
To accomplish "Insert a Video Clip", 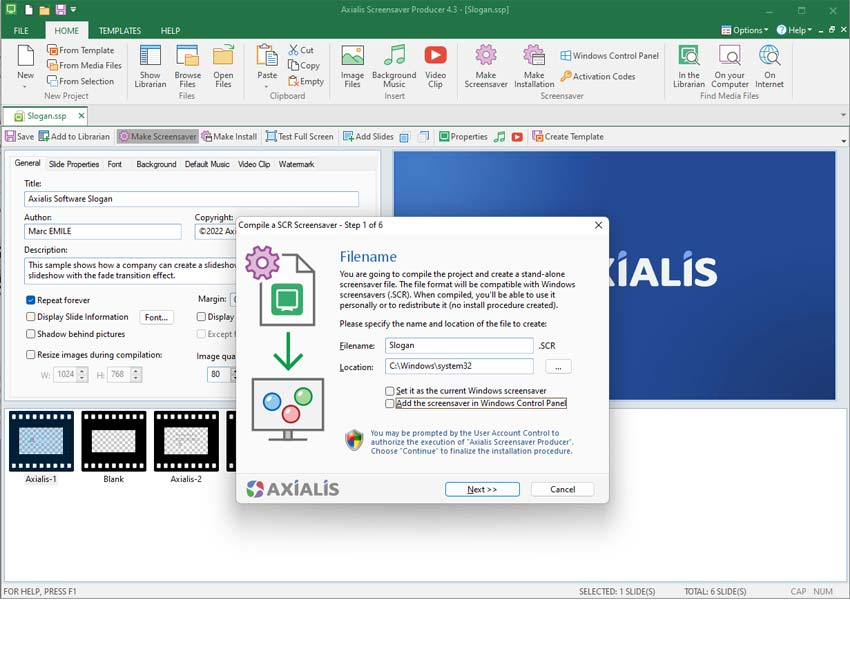I will pyautogui.click(x=435, y=66).
